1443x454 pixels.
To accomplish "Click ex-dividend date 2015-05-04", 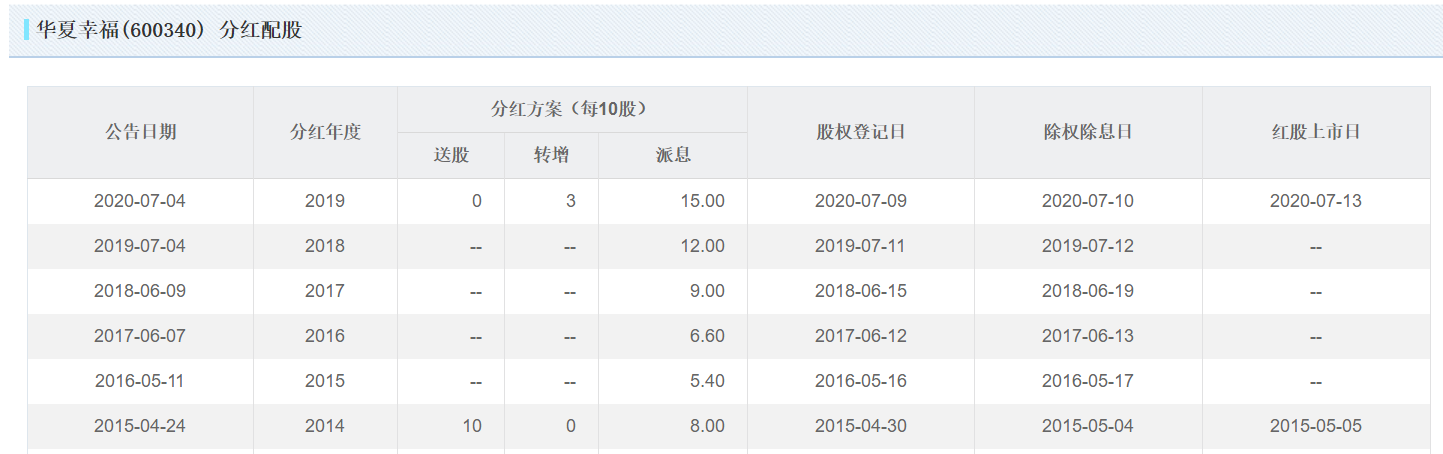I will click(1088, 426).
